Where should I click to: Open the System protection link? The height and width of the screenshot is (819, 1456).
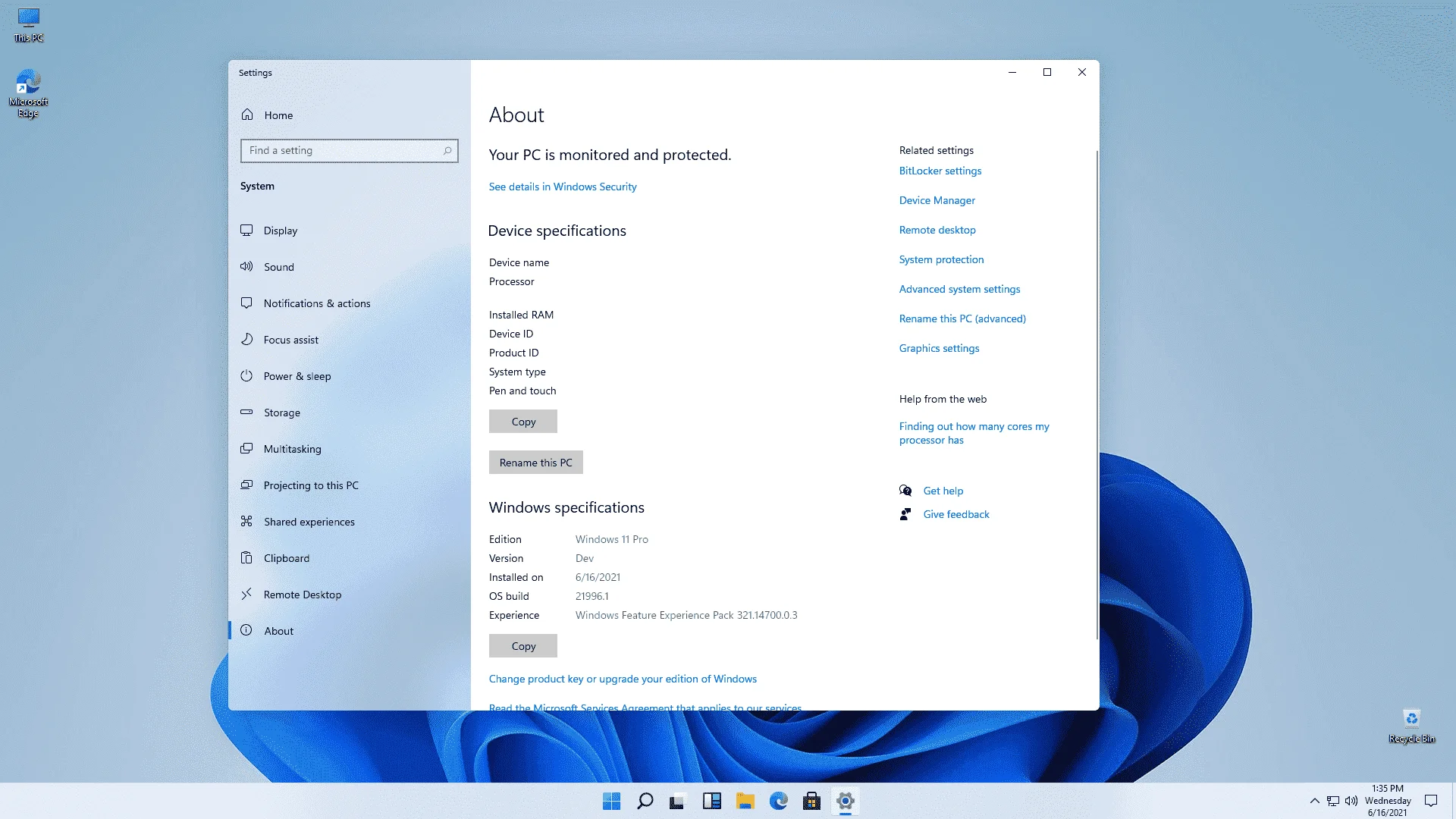(942, 259)
